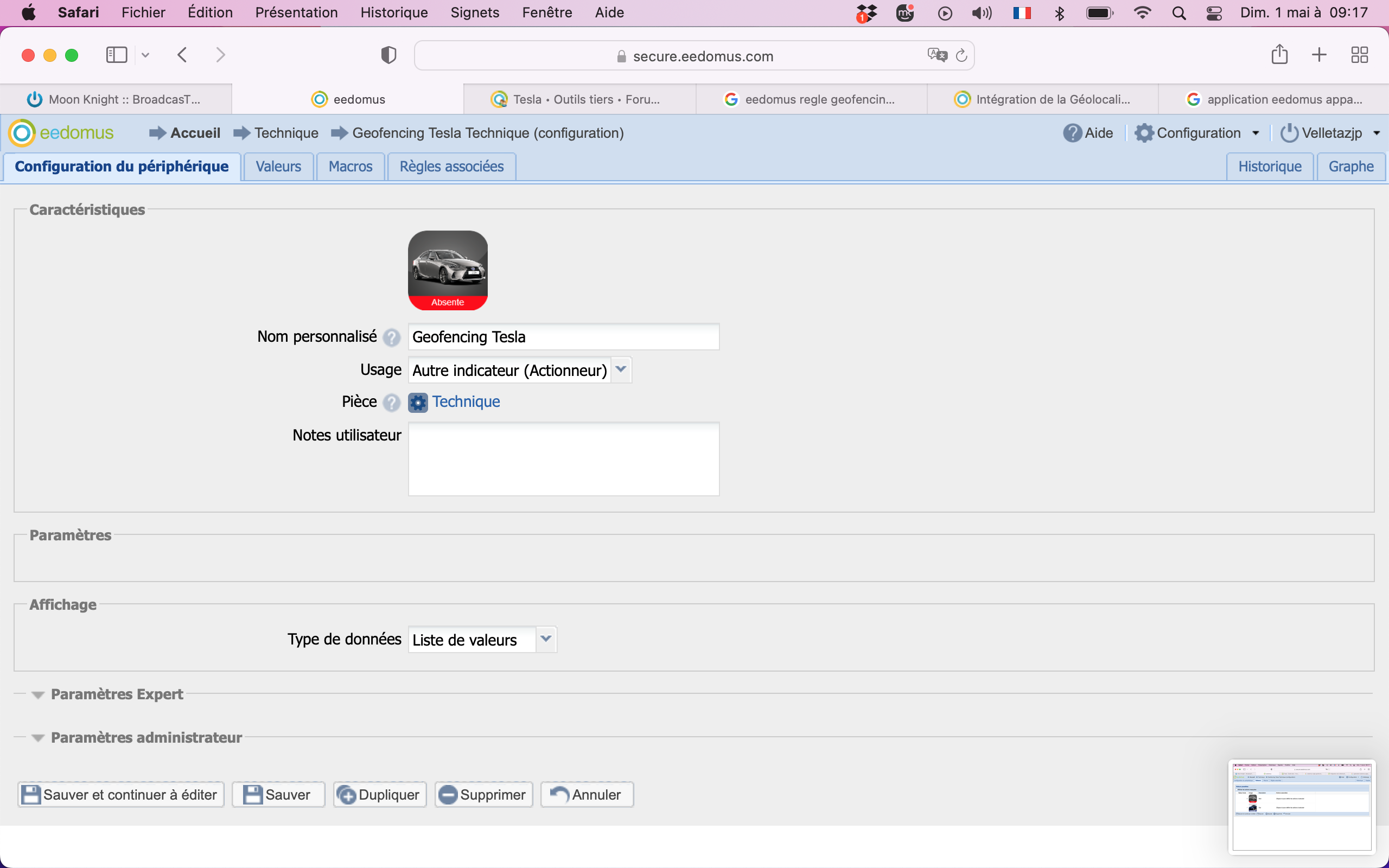
Task: Click Sauver et continuer à éditer button
Action: click(x=120, y=795)
